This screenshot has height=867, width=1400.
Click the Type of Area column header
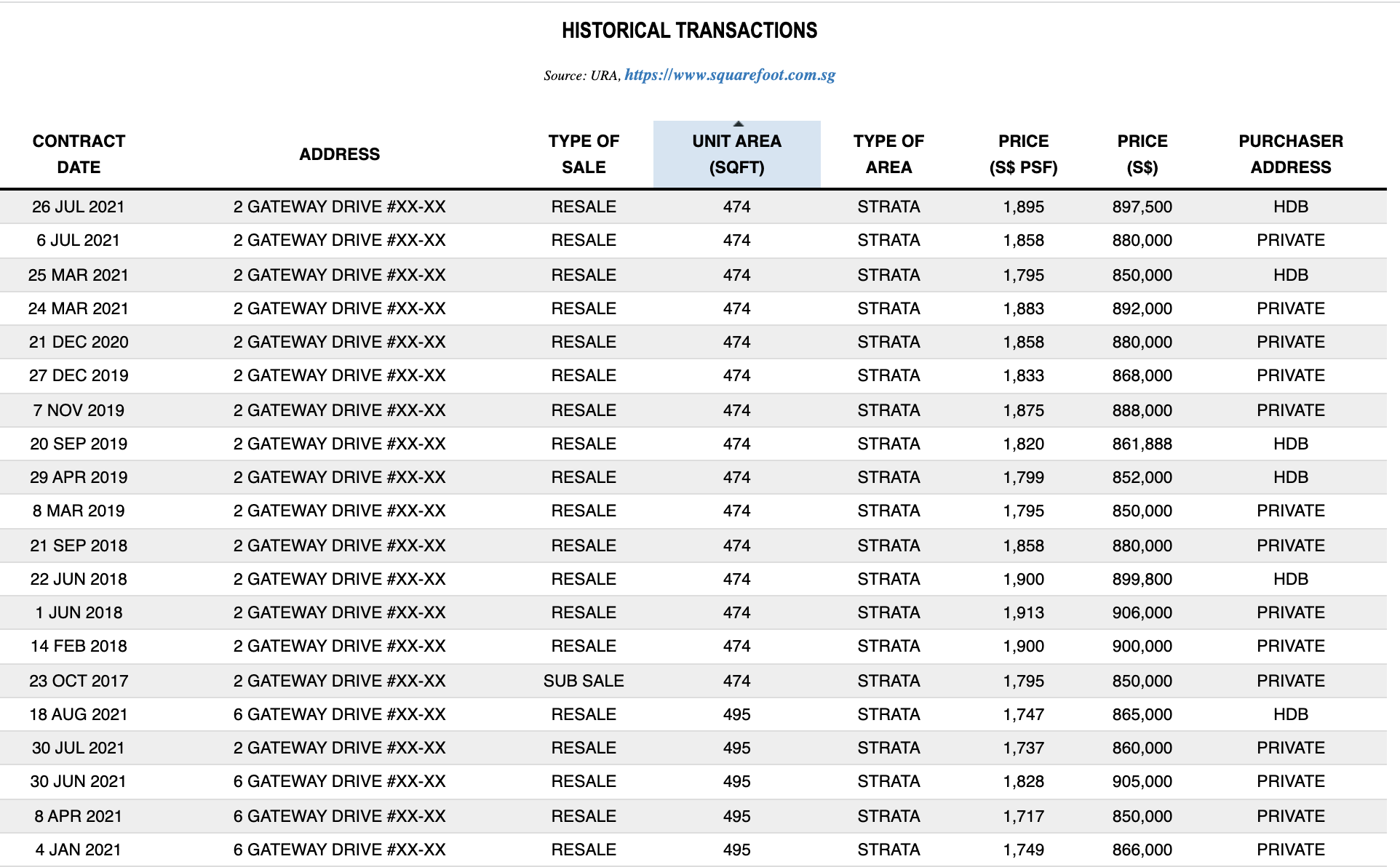[x=888, y=154]
